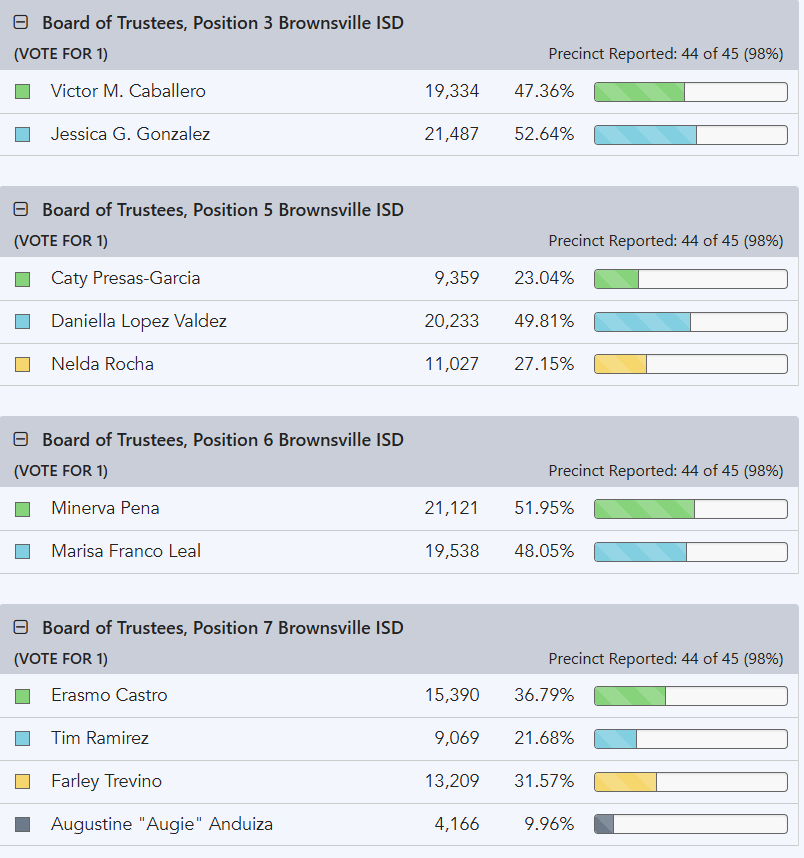Viewport: 804px width, 858px height.
Task: Click Tim Ramirez's vote percentage bar
Action: [x=691, y=739]
